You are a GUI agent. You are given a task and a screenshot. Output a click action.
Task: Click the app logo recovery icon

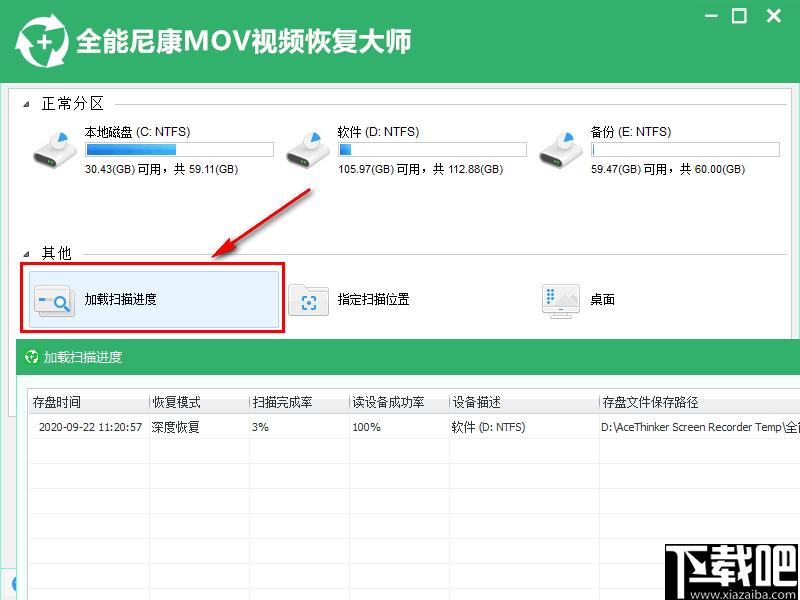point(42,41)
